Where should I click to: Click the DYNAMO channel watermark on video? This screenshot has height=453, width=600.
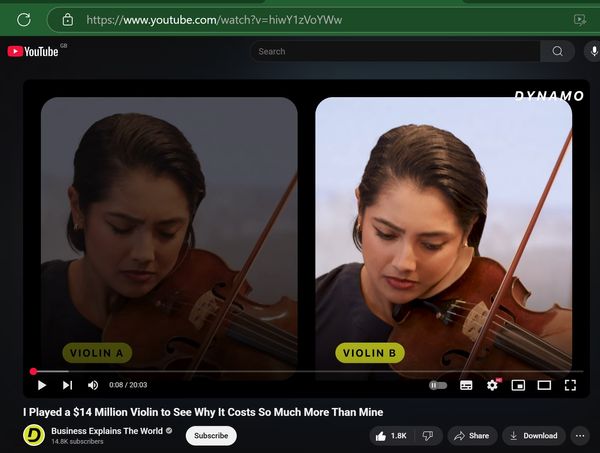point(549,96)
